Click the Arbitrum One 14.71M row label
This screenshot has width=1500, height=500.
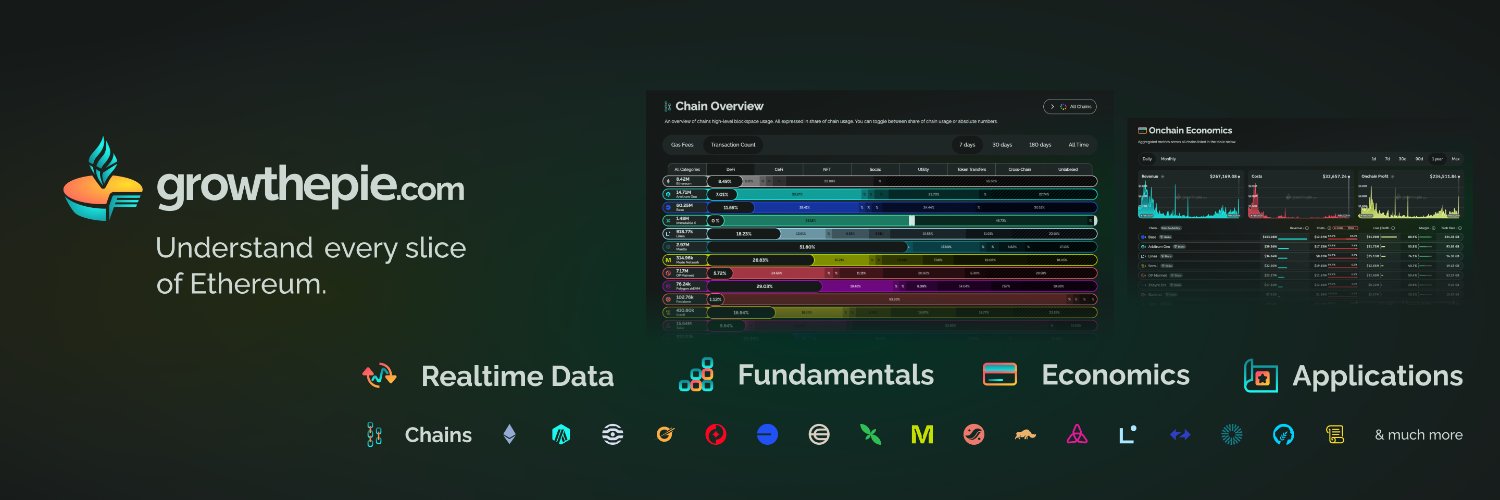686,194
